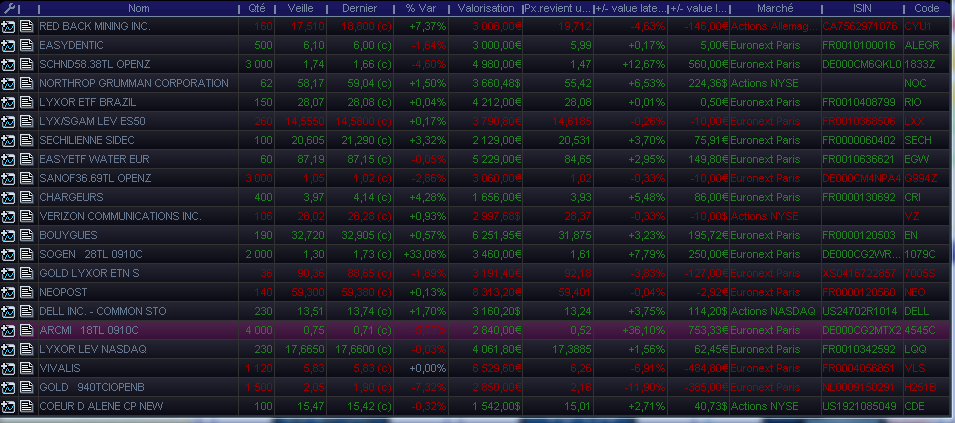Open details sheet icon for GOLD 940TCIOPENB
This screenshot has width=955, height=423.
coord(26,387)
